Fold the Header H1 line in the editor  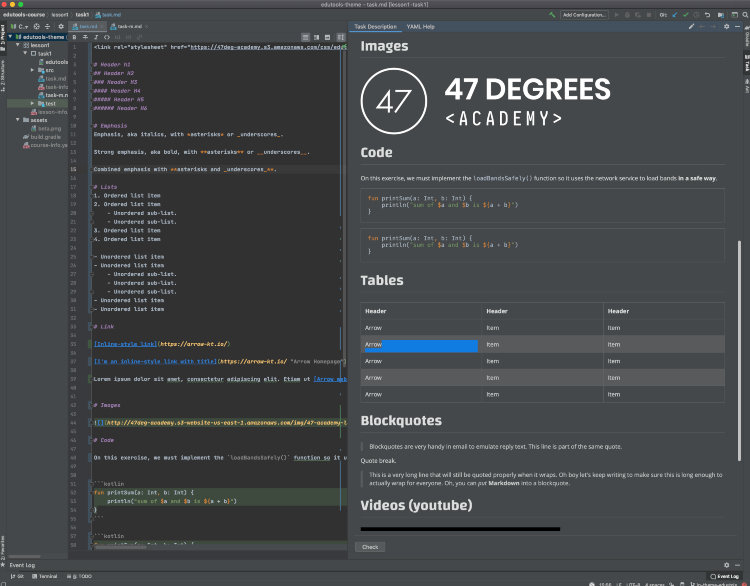coord(91,65)
